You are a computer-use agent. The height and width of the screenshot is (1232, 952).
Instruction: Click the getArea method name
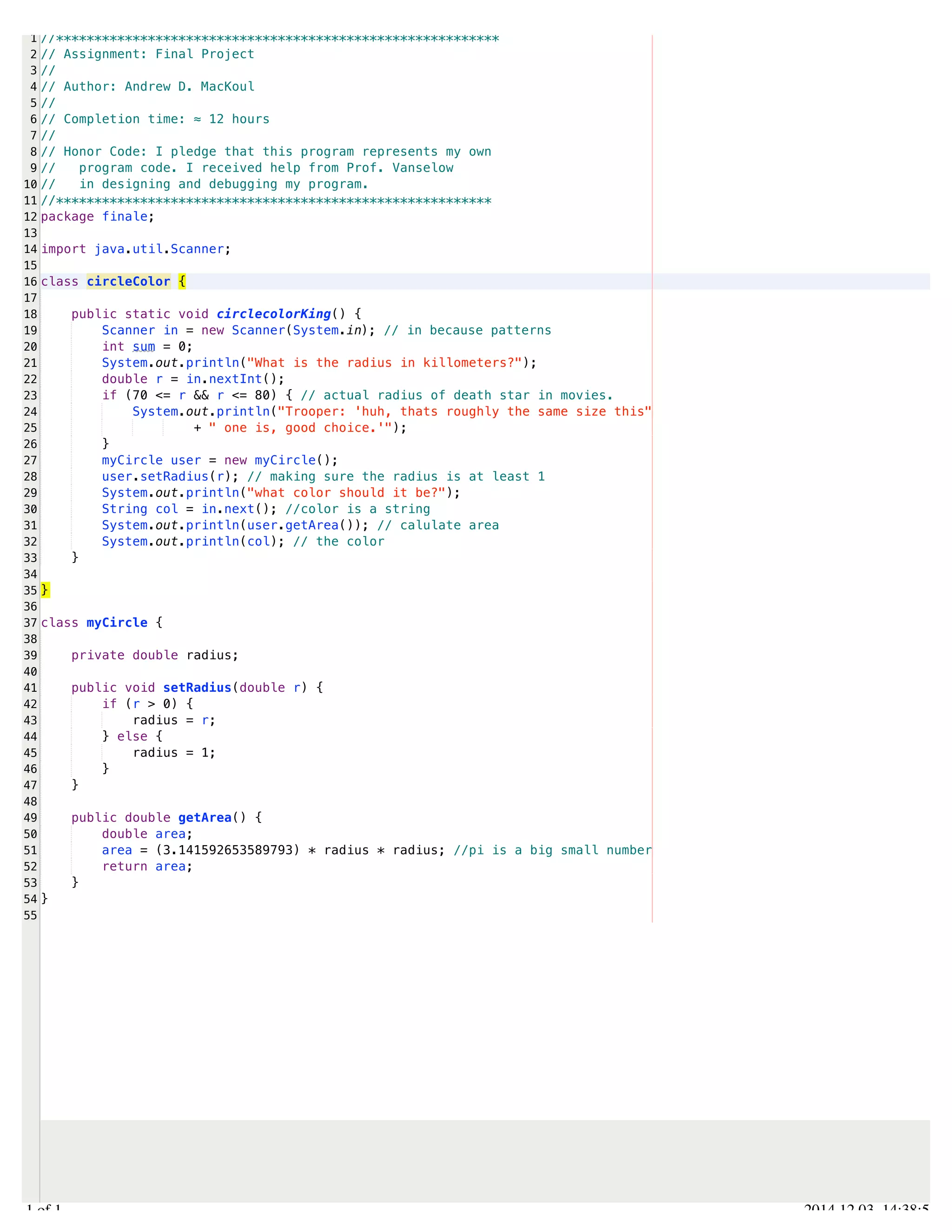pyautogui.click(x=205, y=817)
